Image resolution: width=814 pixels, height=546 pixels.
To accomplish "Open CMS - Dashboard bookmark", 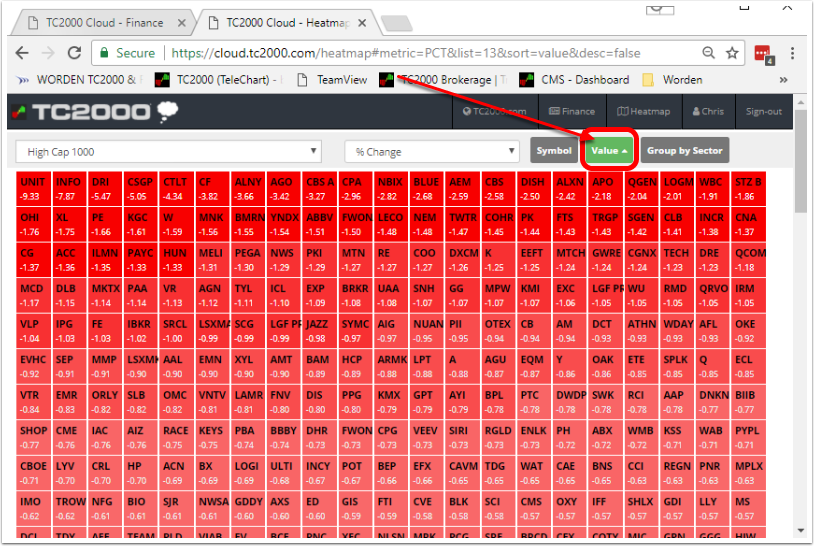I will click(x=574, y=80).
